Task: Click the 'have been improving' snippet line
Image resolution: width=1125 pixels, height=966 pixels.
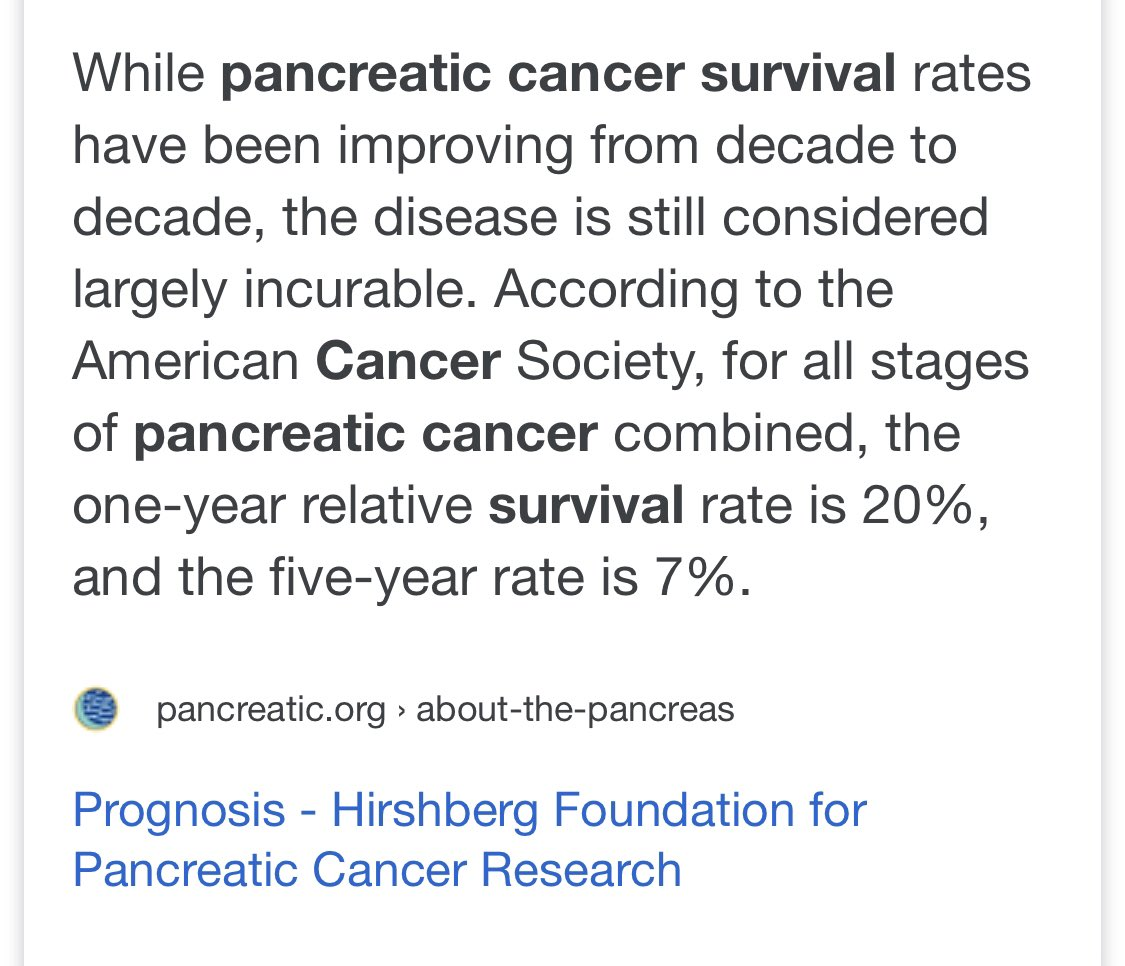Action: tap(323, 146)
